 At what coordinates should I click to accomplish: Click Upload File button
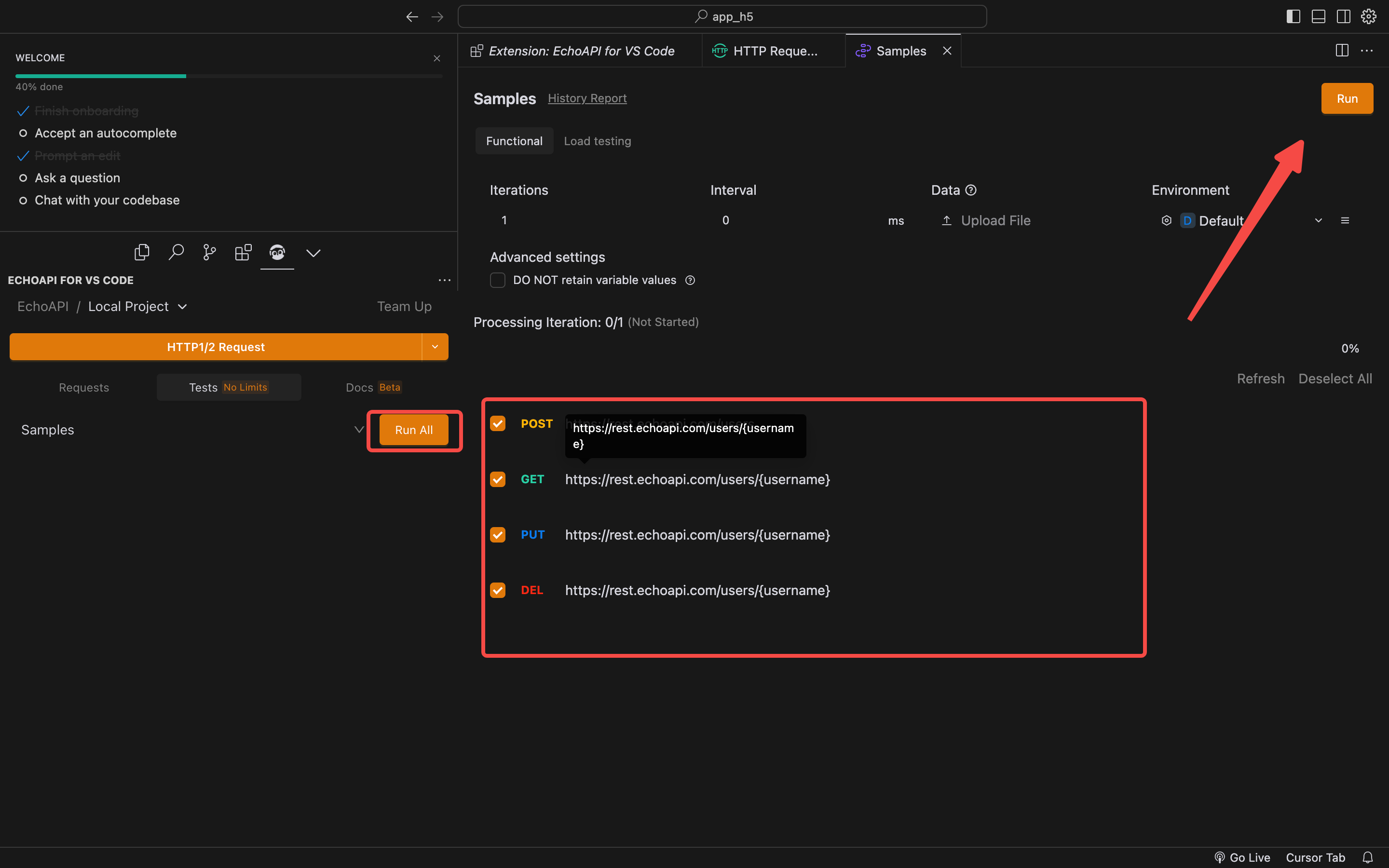[986, 220]
